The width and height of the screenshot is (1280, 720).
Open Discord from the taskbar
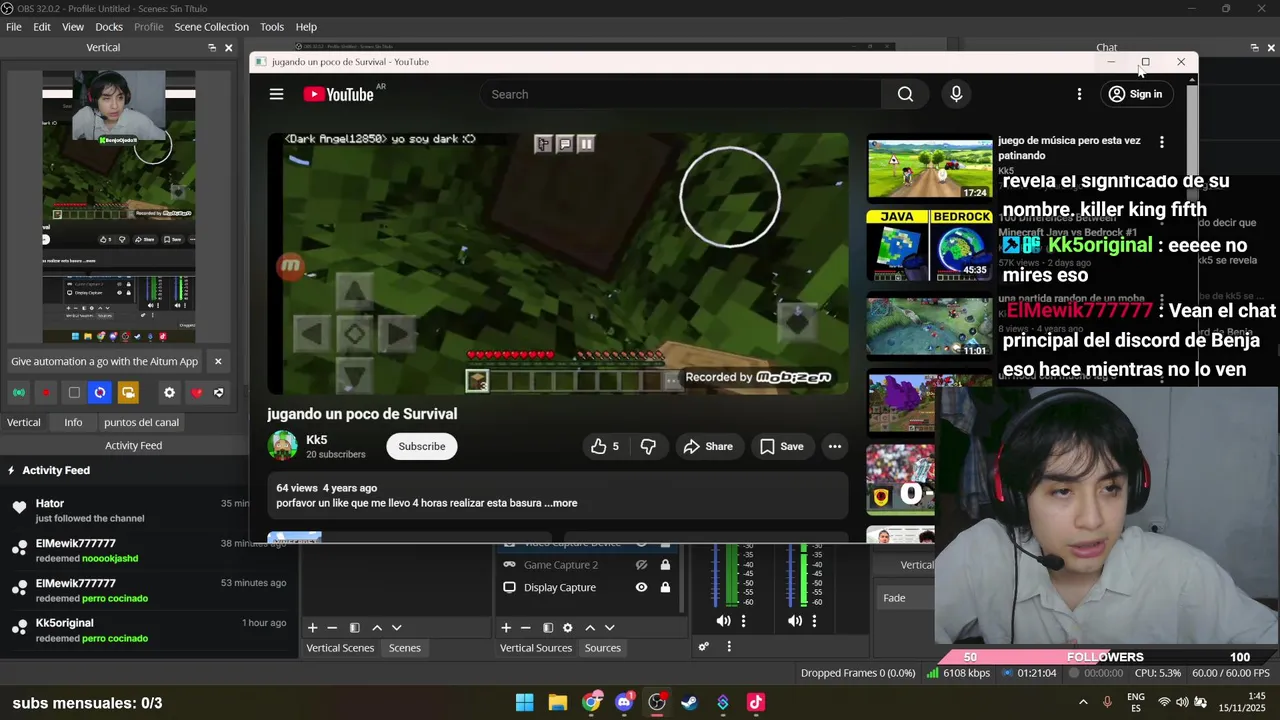click(624, 702)
